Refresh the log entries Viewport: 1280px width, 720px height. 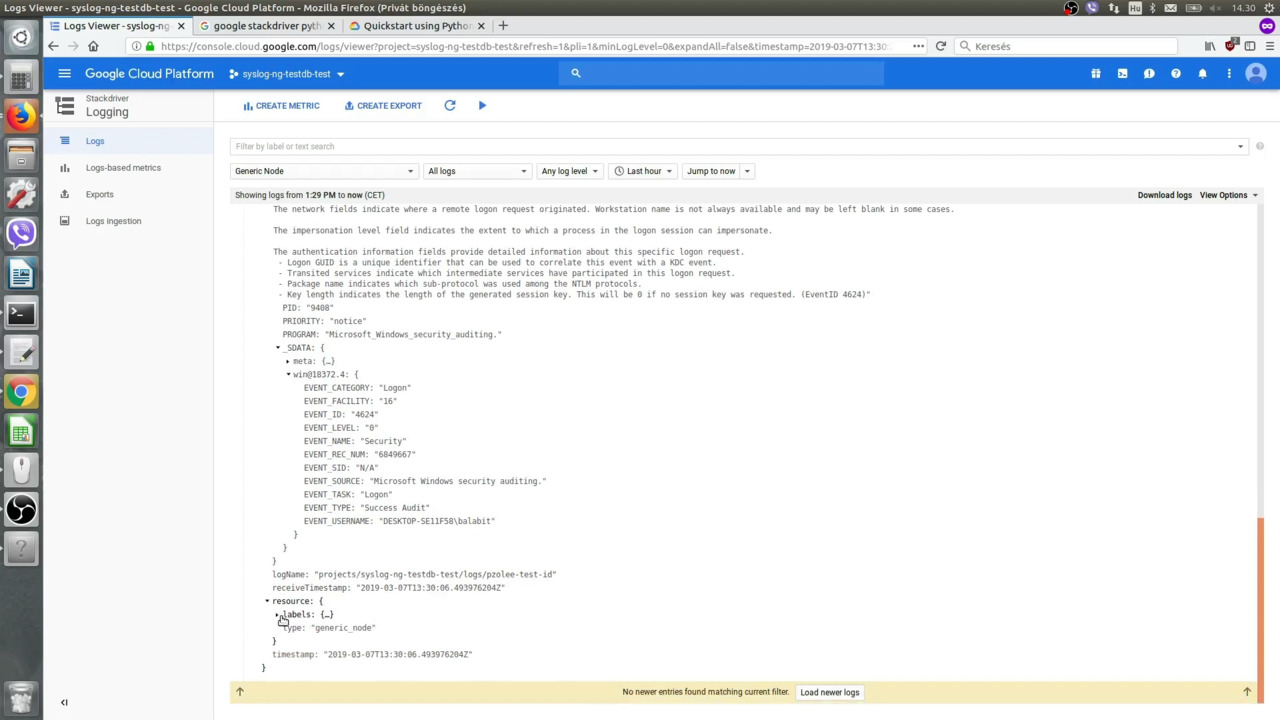[x=450, y=105]
